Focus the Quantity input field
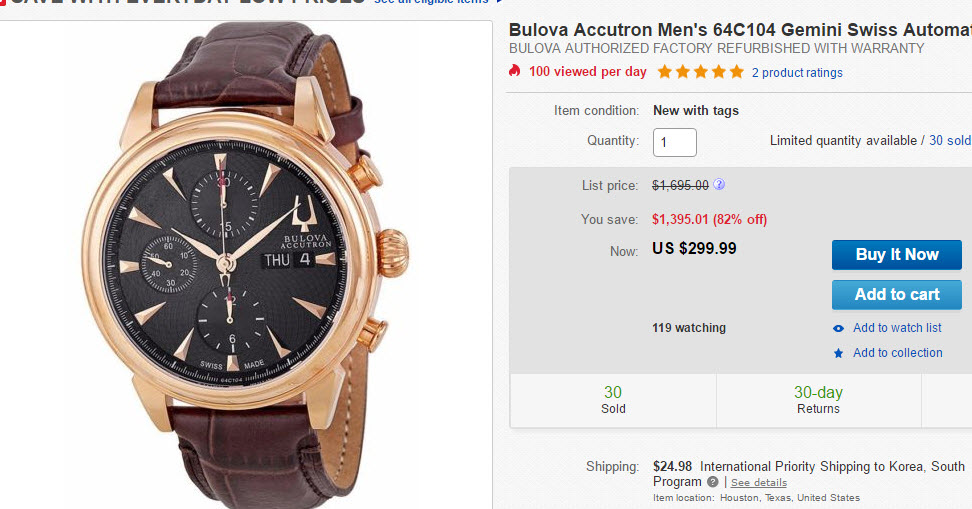 point(675,141)
